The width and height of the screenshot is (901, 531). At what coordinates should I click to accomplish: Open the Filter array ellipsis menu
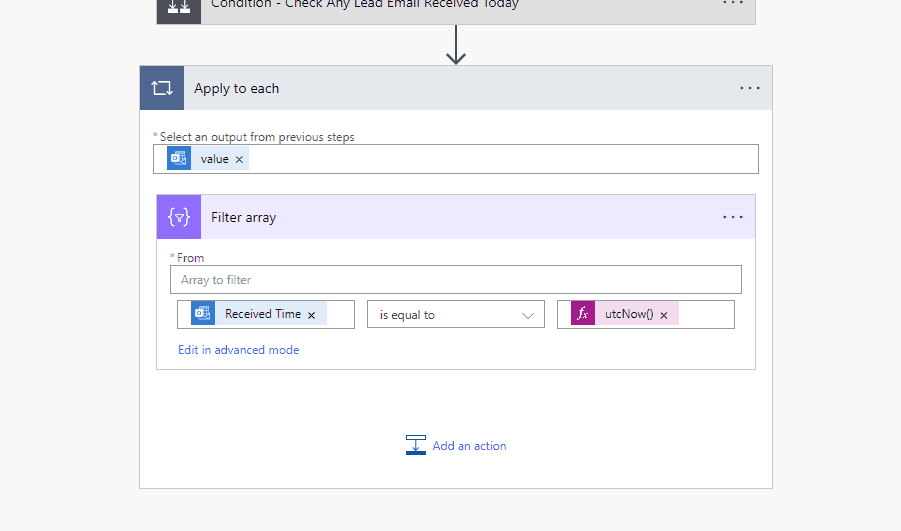click(x=733, y=217)
